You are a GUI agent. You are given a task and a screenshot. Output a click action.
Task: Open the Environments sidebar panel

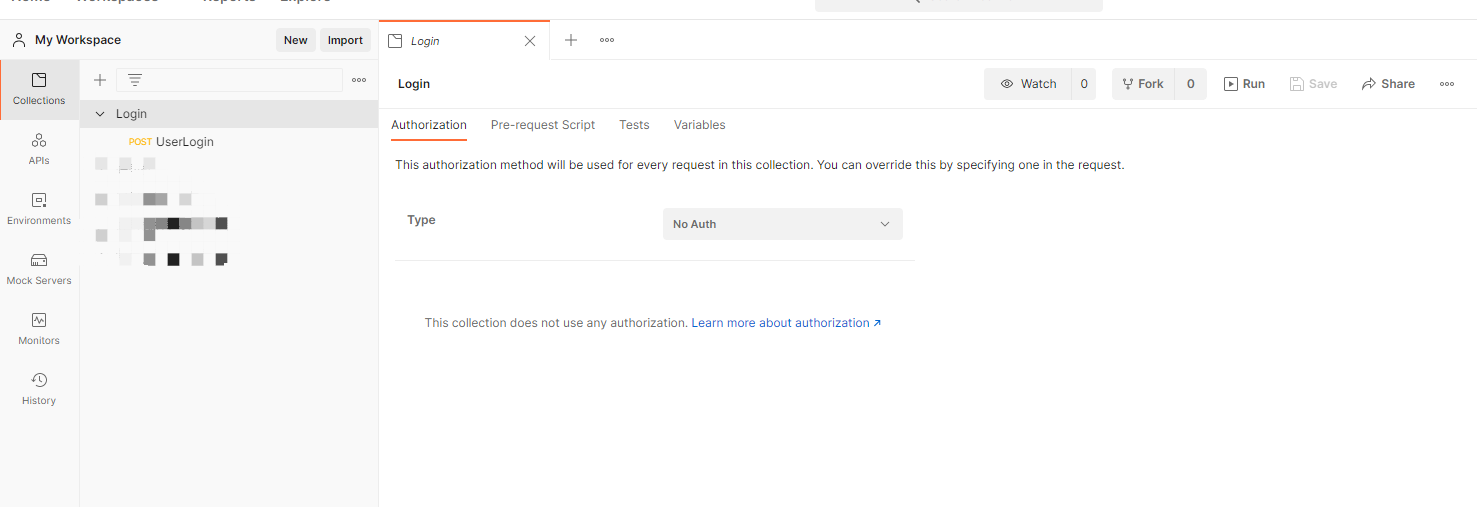click(39, 209)
